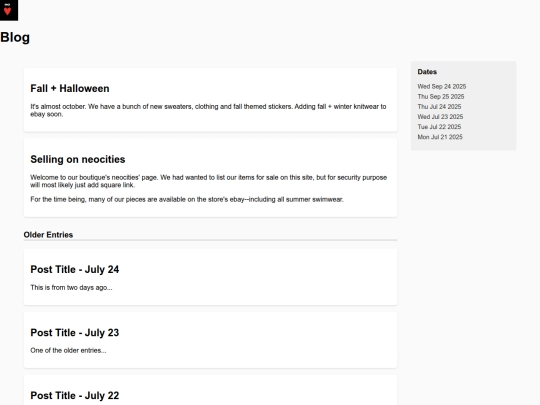
Task: Click the red heart logo icon
Action: pos(8,10)
